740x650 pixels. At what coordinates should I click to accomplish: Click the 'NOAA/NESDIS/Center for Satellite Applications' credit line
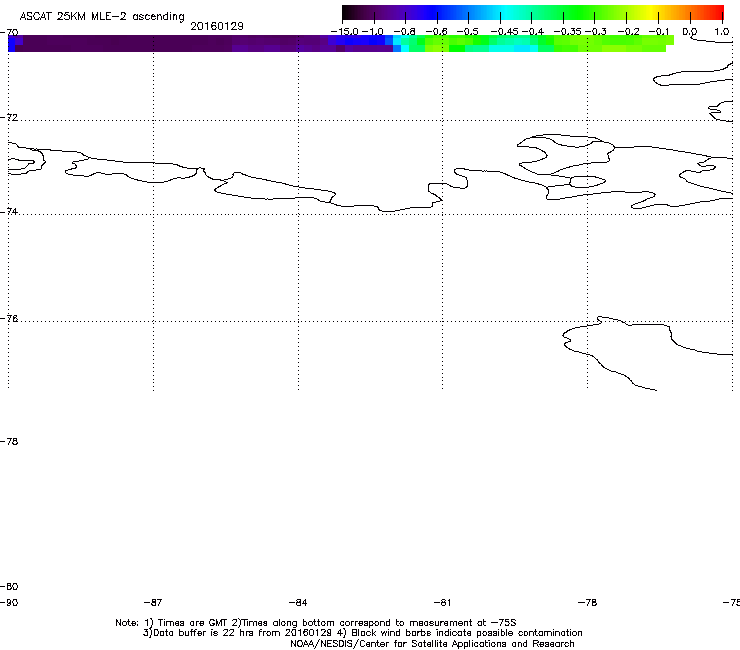(432, 644)
